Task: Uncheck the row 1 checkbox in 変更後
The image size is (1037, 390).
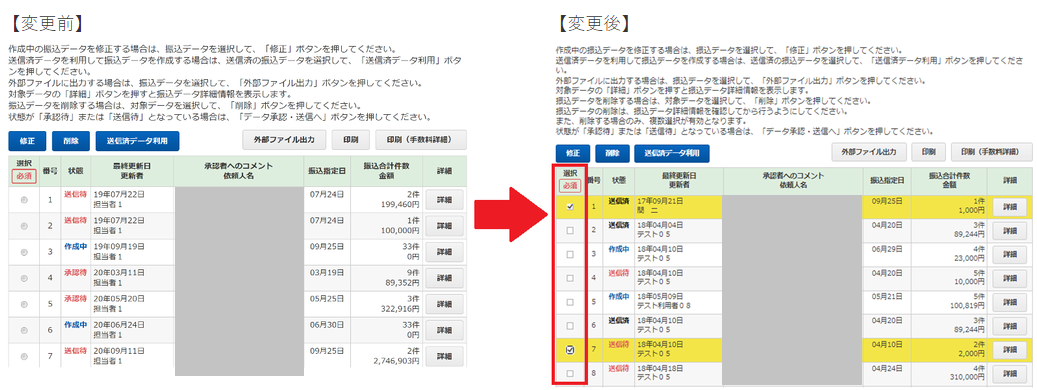Action: pos(570,207)
